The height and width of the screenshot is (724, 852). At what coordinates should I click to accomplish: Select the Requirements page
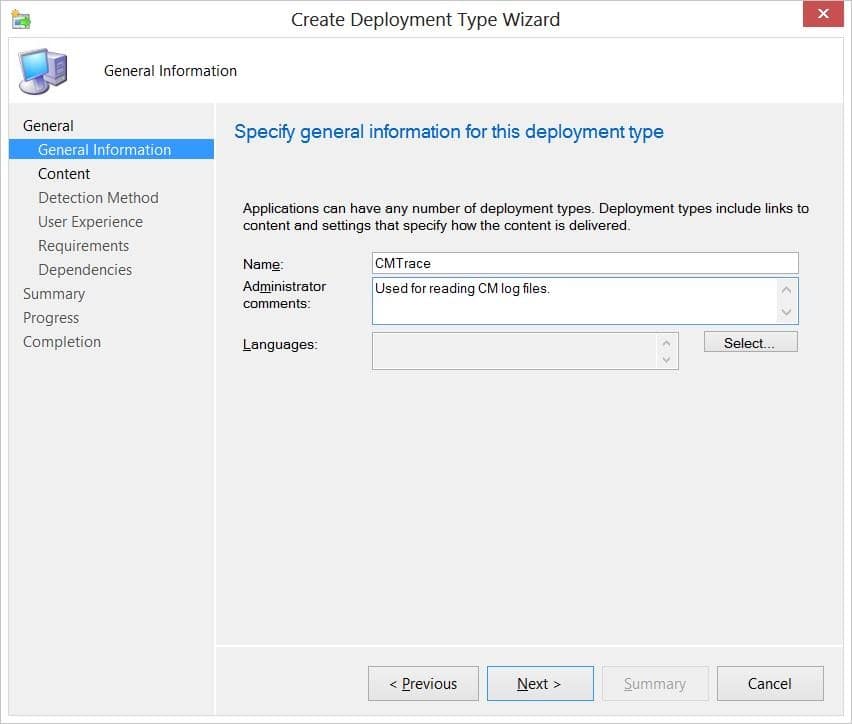(82, 245)
